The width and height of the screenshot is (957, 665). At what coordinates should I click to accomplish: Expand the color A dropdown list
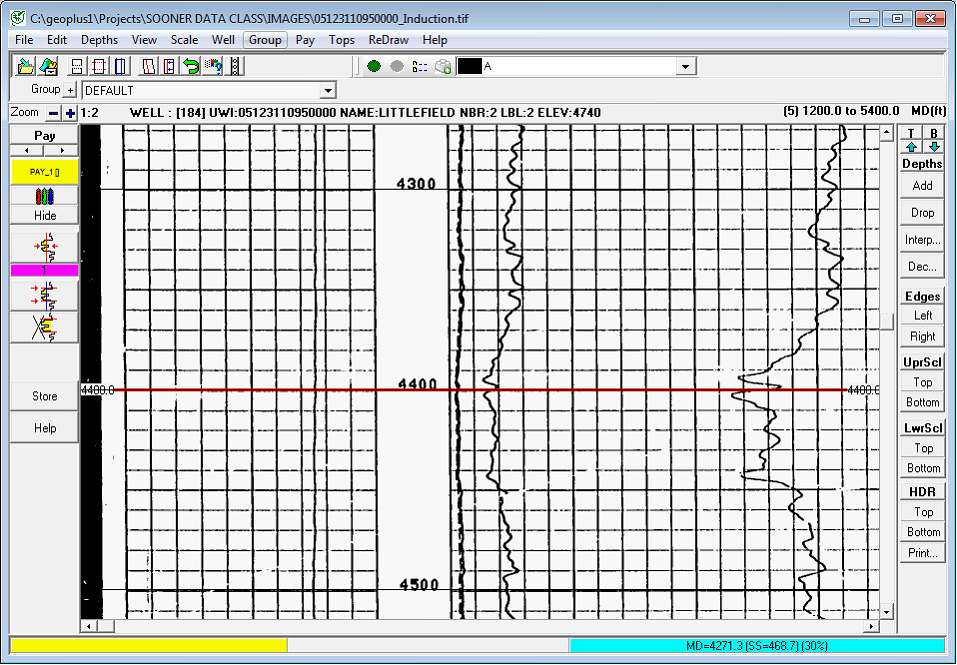685,66
